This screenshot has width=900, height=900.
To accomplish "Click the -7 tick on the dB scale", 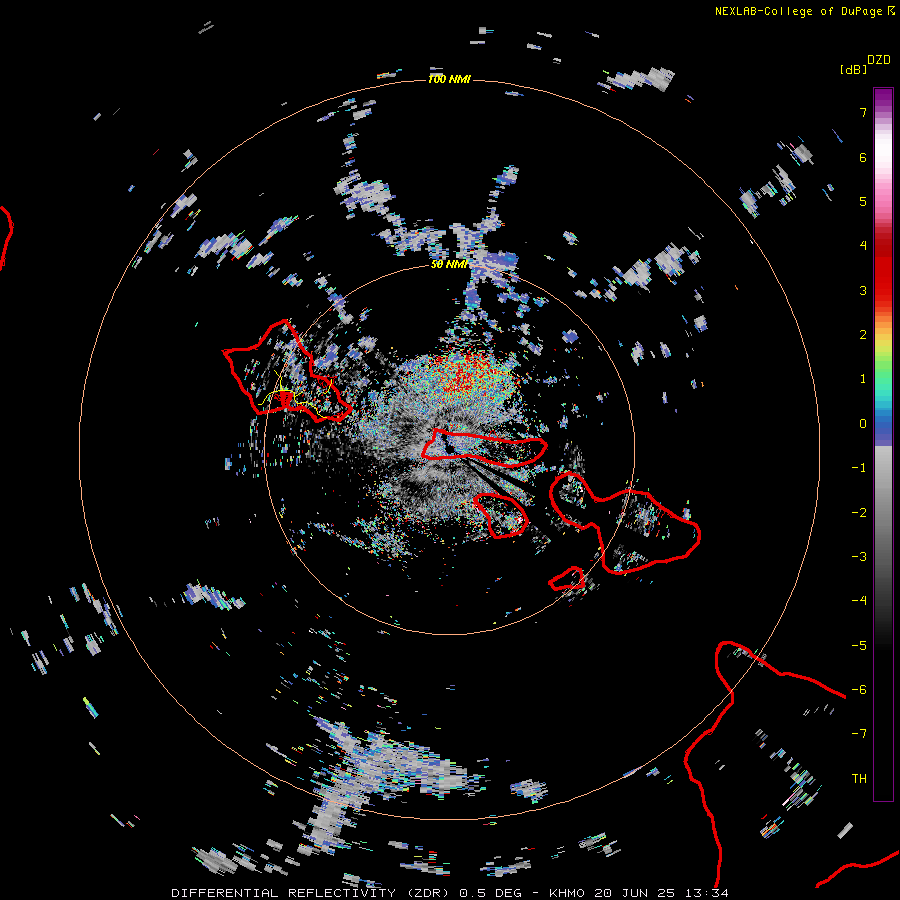I will [x=859, y=734].
